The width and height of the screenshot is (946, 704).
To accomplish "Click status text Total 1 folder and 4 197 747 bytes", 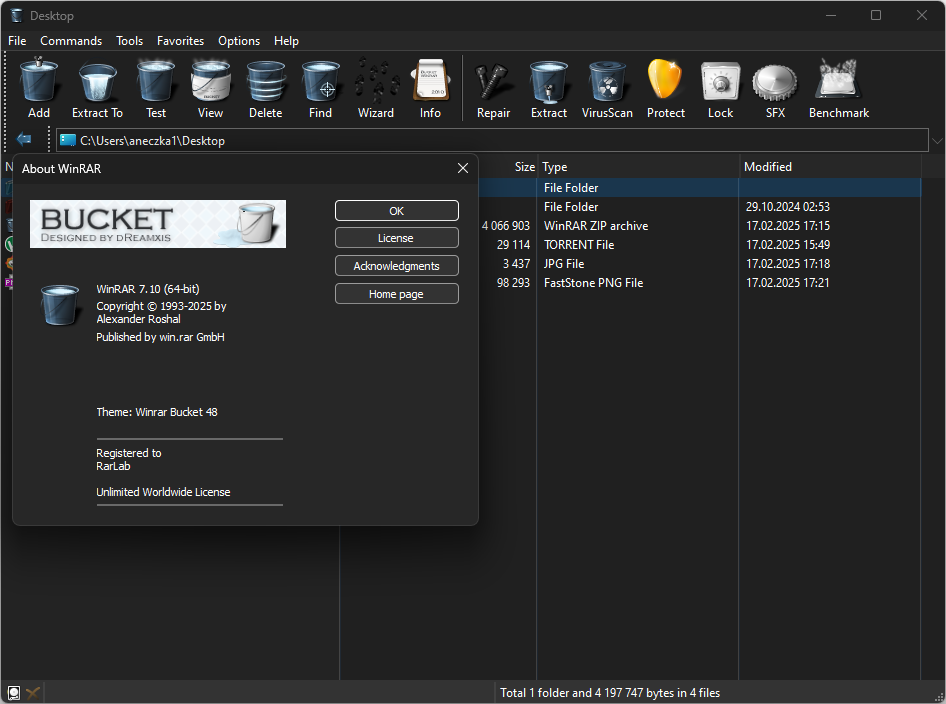I will click(x=610, y=693).
